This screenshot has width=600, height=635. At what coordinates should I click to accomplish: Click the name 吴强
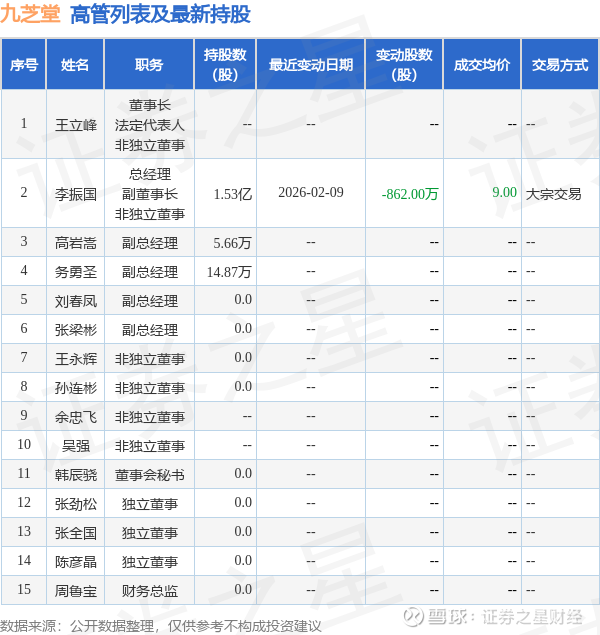coord(76,446)
